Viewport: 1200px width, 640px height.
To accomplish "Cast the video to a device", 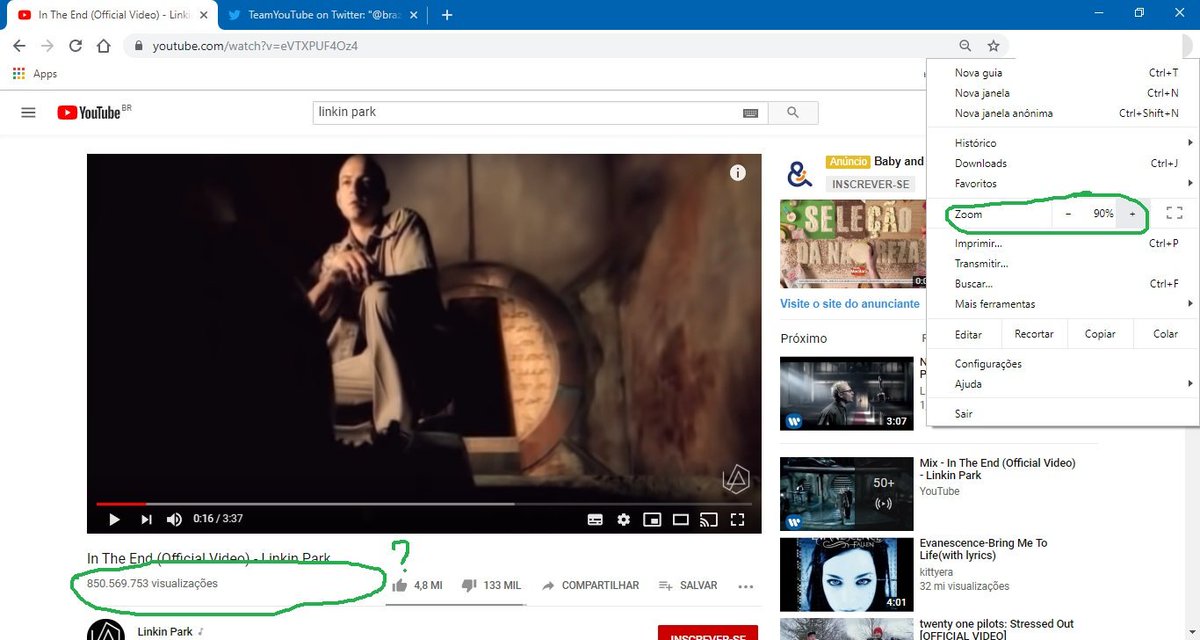I will click(x=709, y=519).
